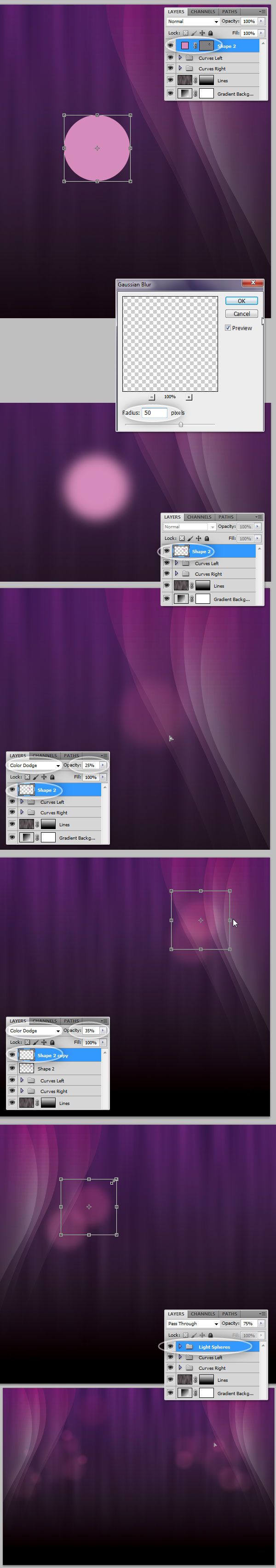This screenshot has width=276, height=1568.
Task: Lock transparent pixels in the 25% opacity Layers panel
Action: pos(28,777)
